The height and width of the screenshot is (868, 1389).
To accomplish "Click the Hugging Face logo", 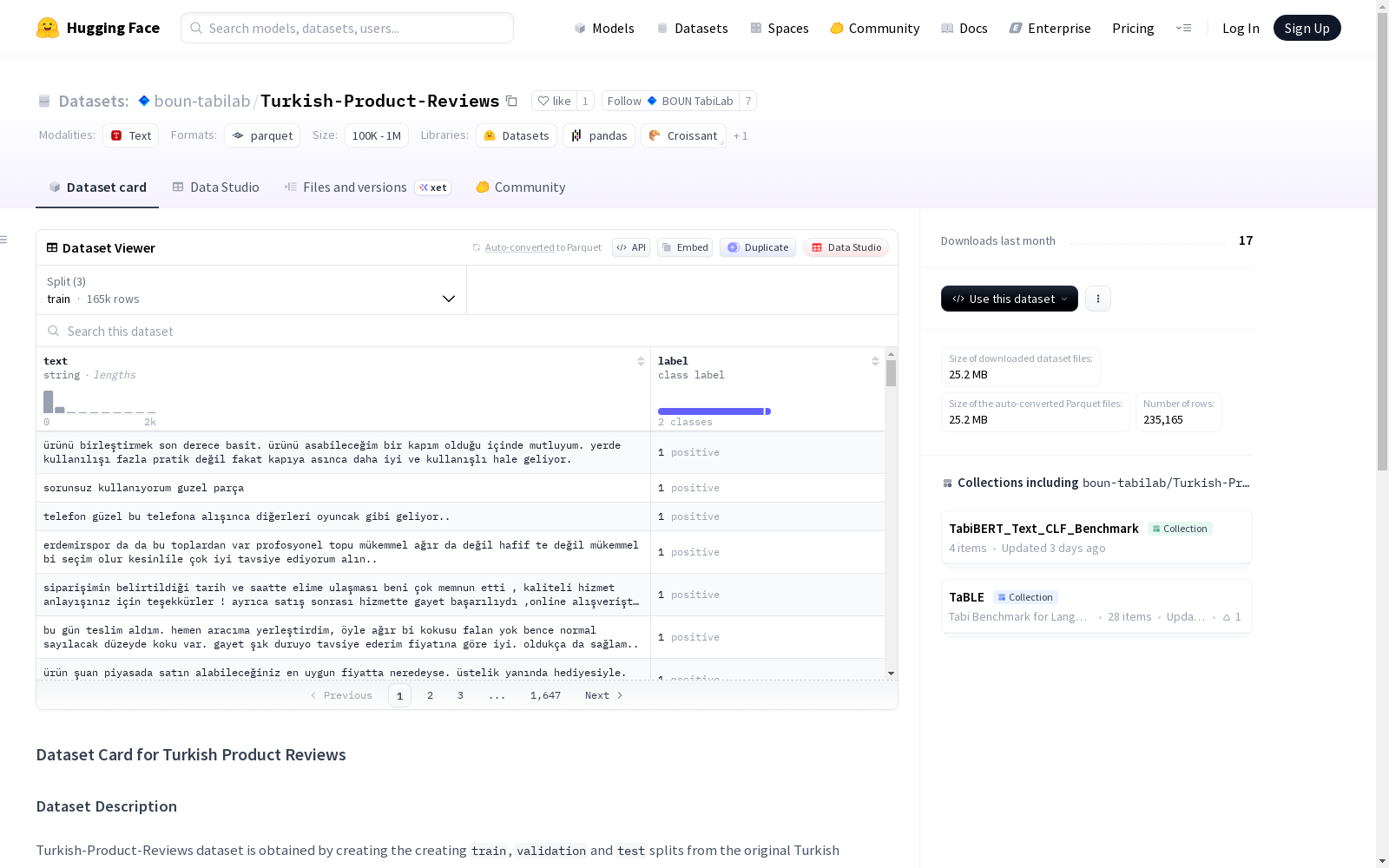I will pyautogui.click(x=98, y=28).
